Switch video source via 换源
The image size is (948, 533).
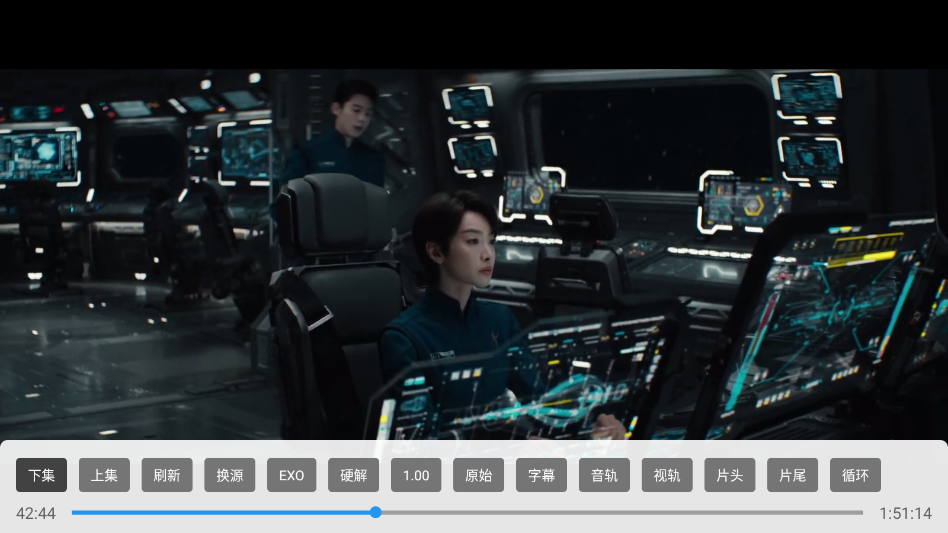coord(230,475)
